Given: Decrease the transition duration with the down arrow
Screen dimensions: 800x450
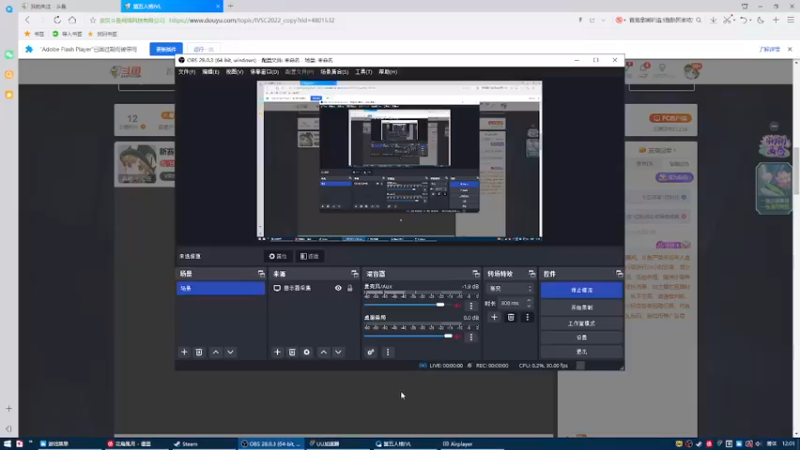Looking at the screenshot, I should tap(529, 306).
